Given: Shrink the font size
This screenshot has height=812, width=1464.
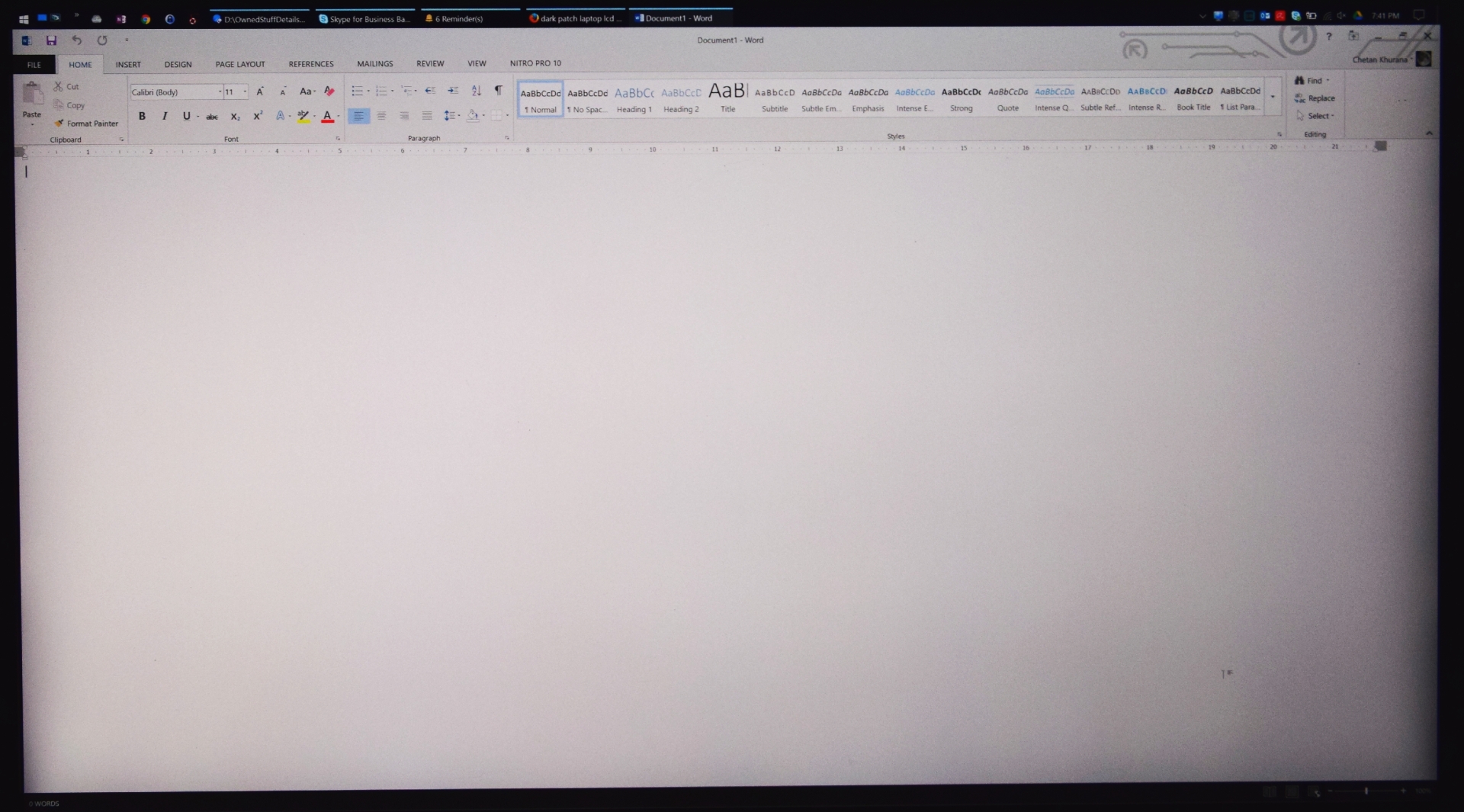Looking at the screenshot, I should pyautogui.click(x=283, y=91).
